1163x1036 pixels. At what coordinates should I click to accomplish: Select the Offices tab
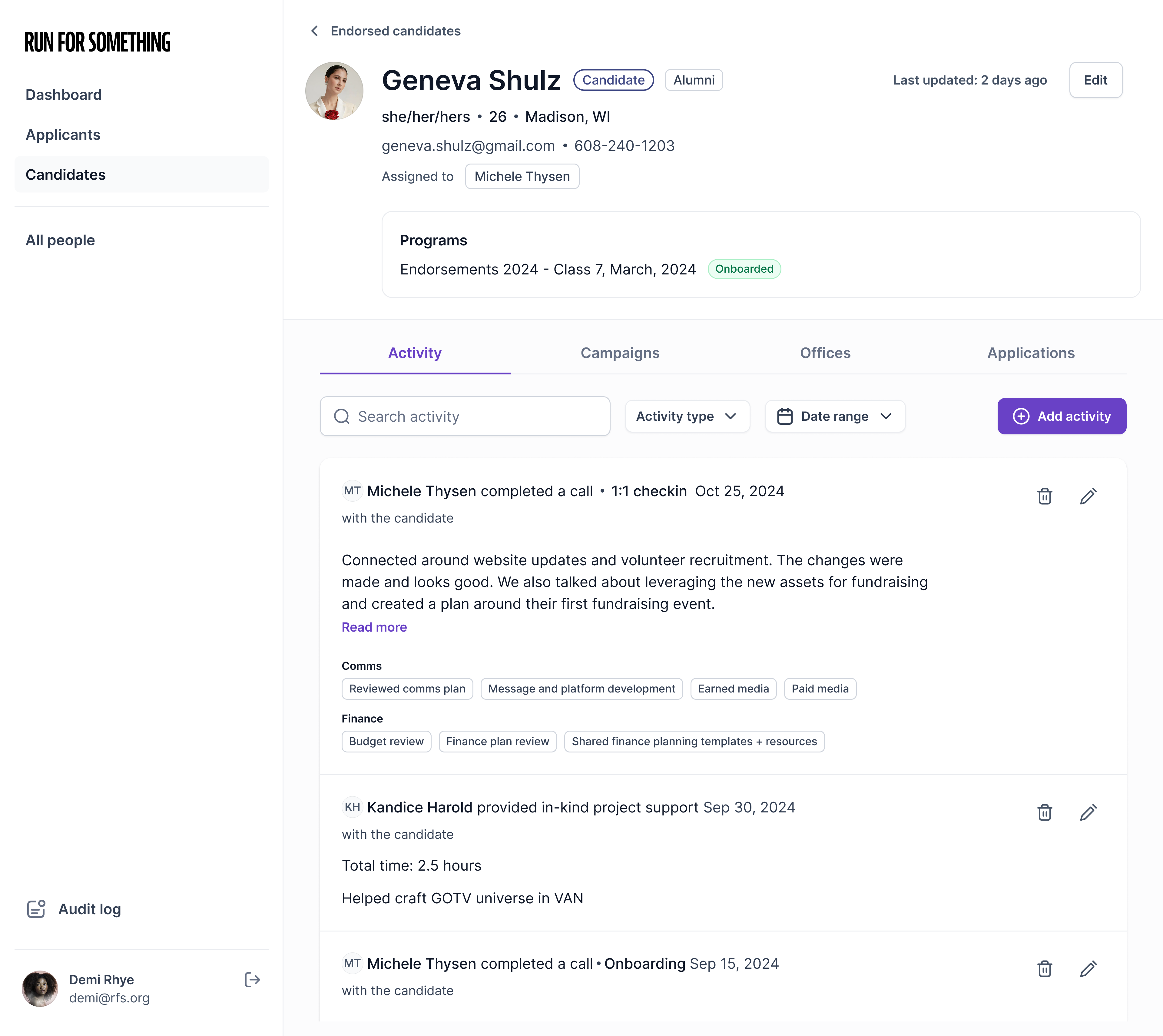(x=824, y=353)
